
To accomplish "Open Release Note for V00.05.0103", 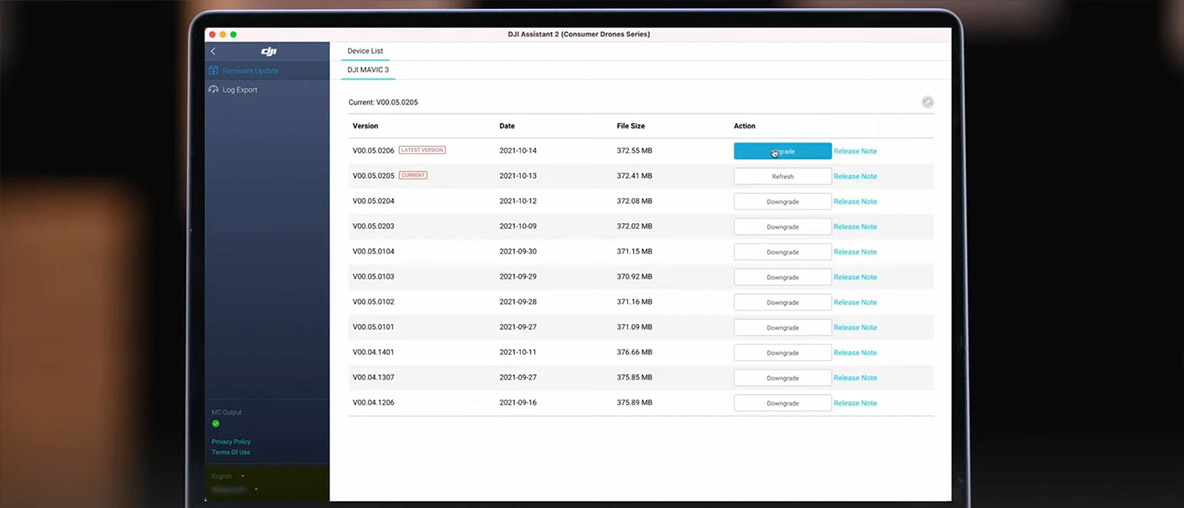I will (855, 277).
